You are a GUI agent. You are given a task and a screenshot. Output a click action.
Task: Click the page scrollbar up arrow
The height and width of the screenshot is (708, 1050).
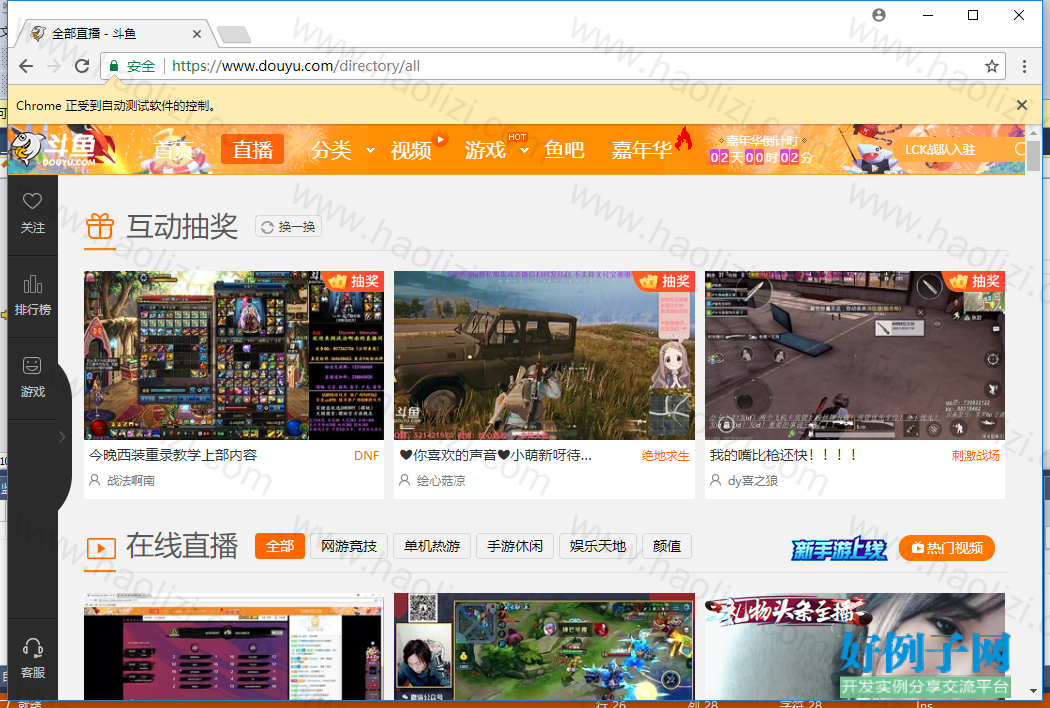1033,133
